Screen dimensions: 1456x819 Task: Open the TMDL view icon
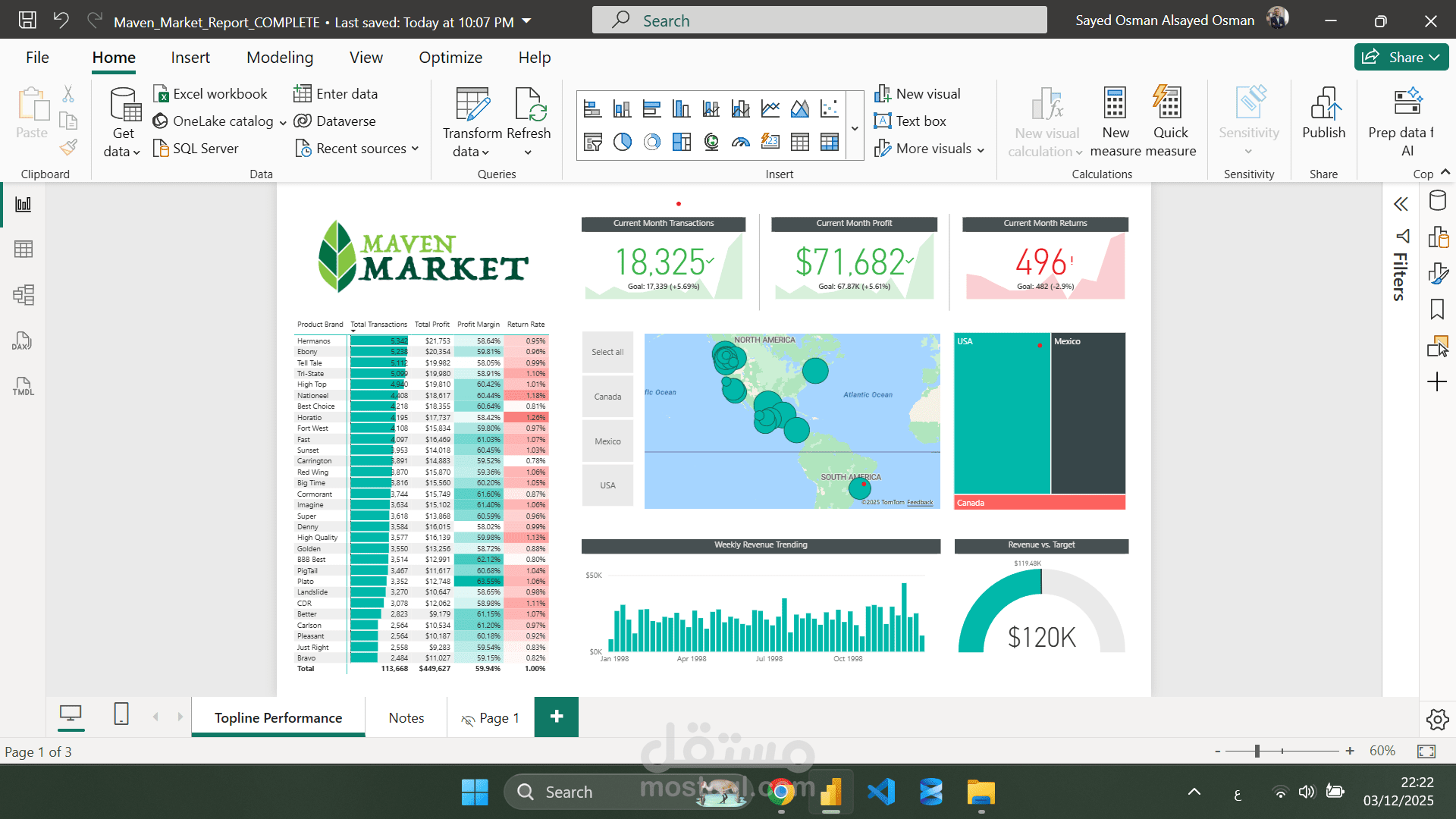click(23, 387)
